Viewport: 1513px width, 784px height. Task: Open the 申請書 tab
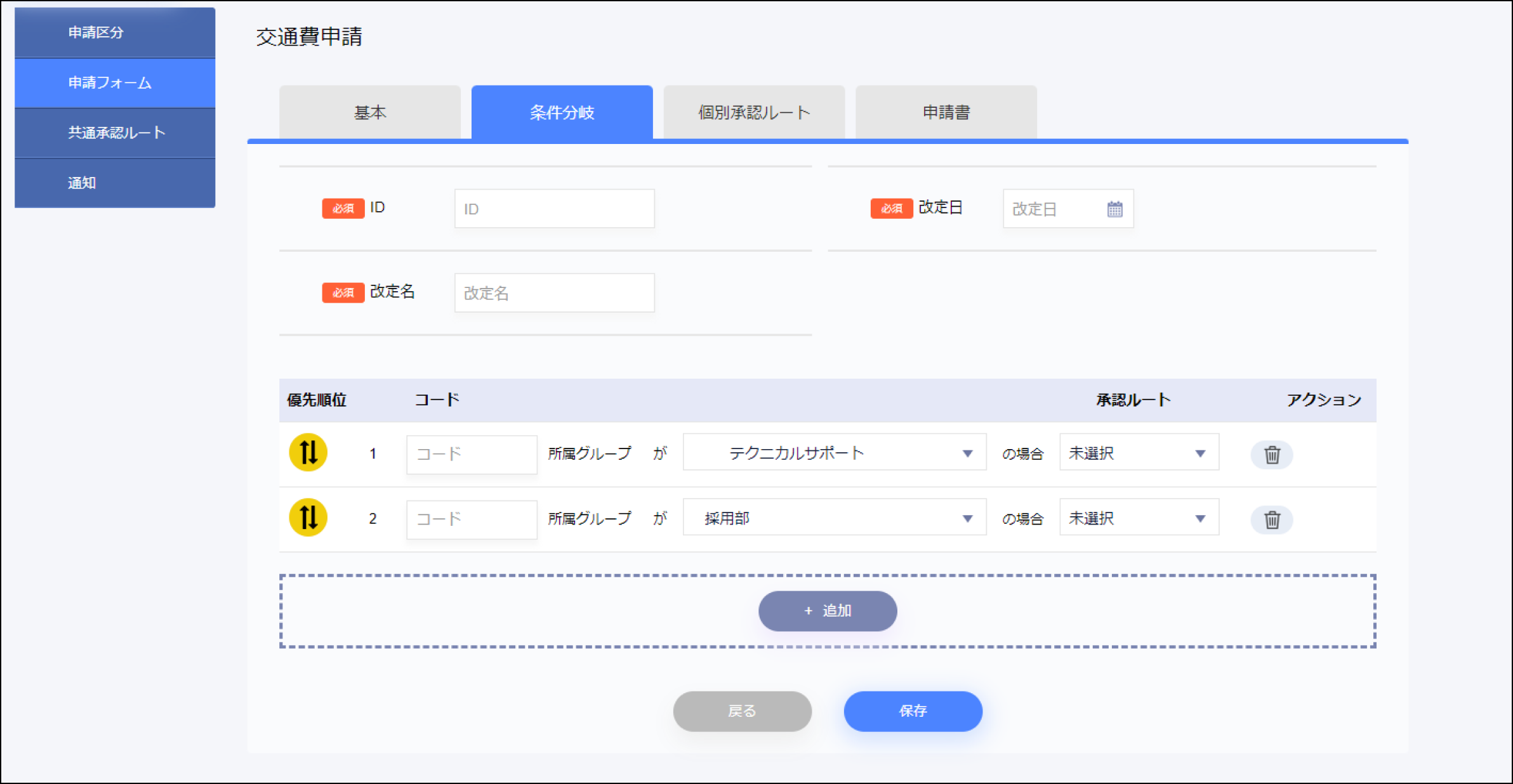click(x=946, y=112)
